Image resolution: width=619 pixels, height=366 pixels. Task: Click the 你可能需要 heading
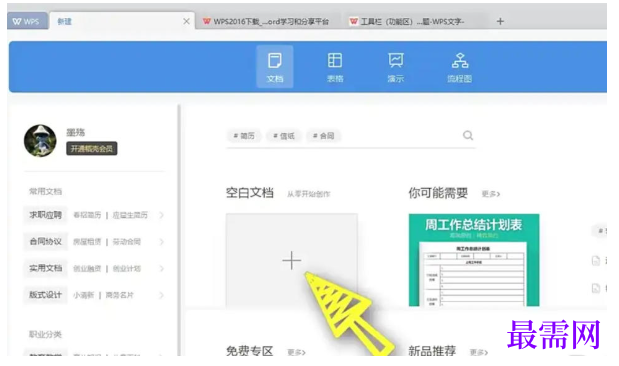[x=438, y=193]
